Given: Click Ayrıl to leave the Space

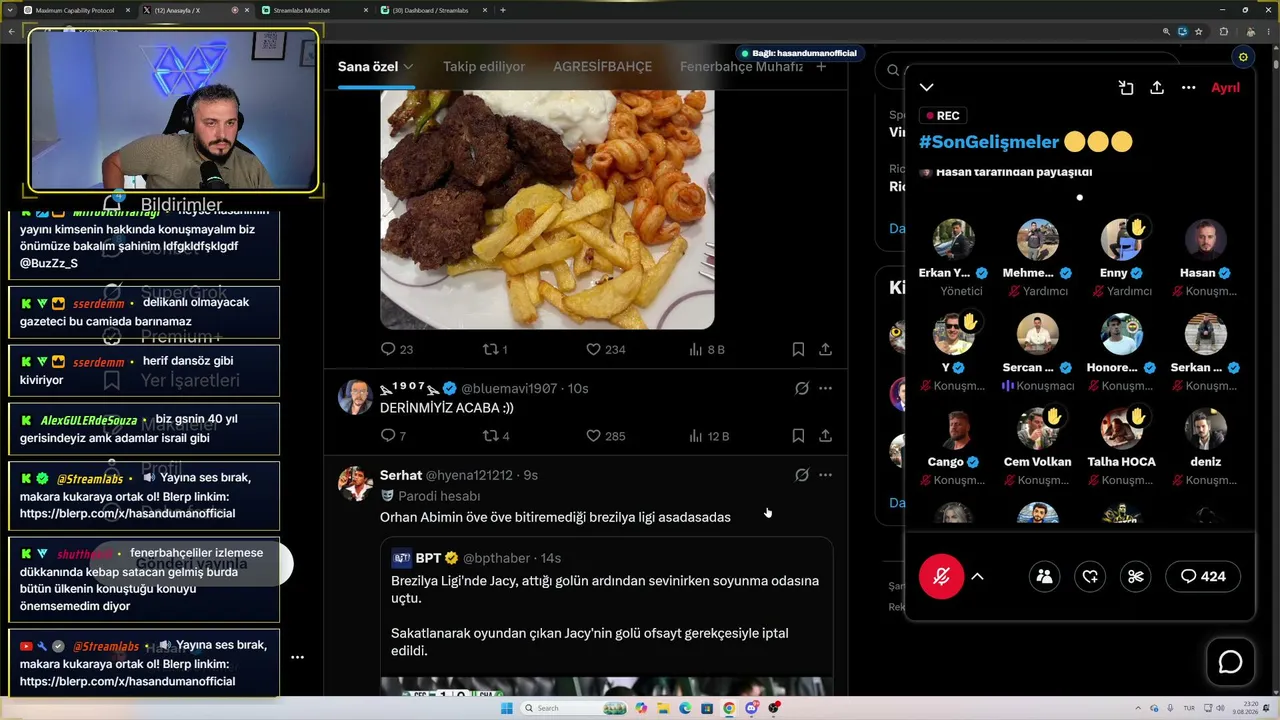Looking at the screenshot, I should click(x=1225, y=88).
